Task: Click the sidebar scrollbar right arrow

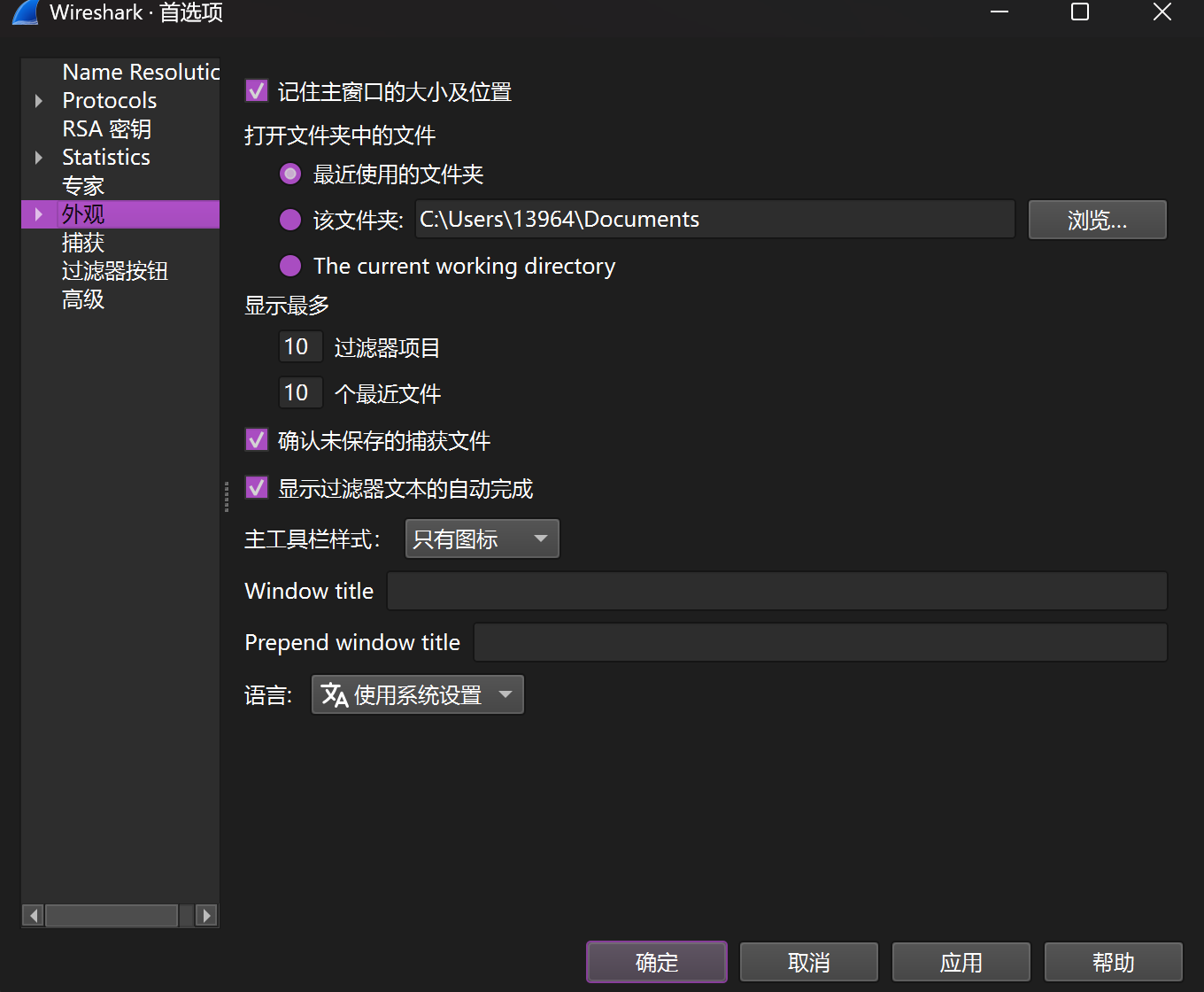Action: (x=206, y=915)
